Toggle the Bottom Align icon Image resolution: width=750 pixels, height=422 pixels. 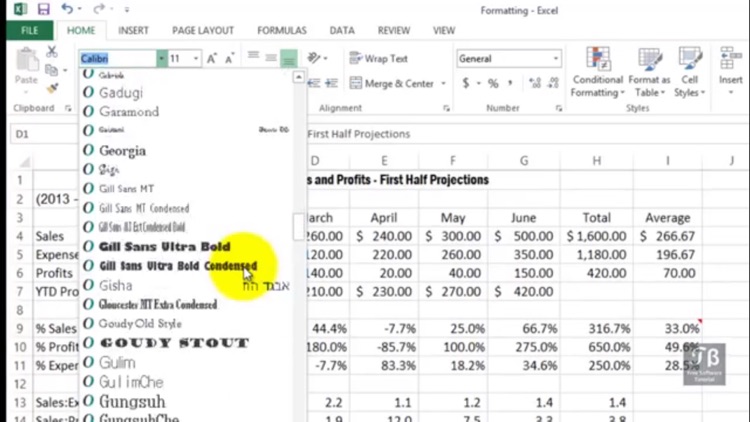[289, 58]
